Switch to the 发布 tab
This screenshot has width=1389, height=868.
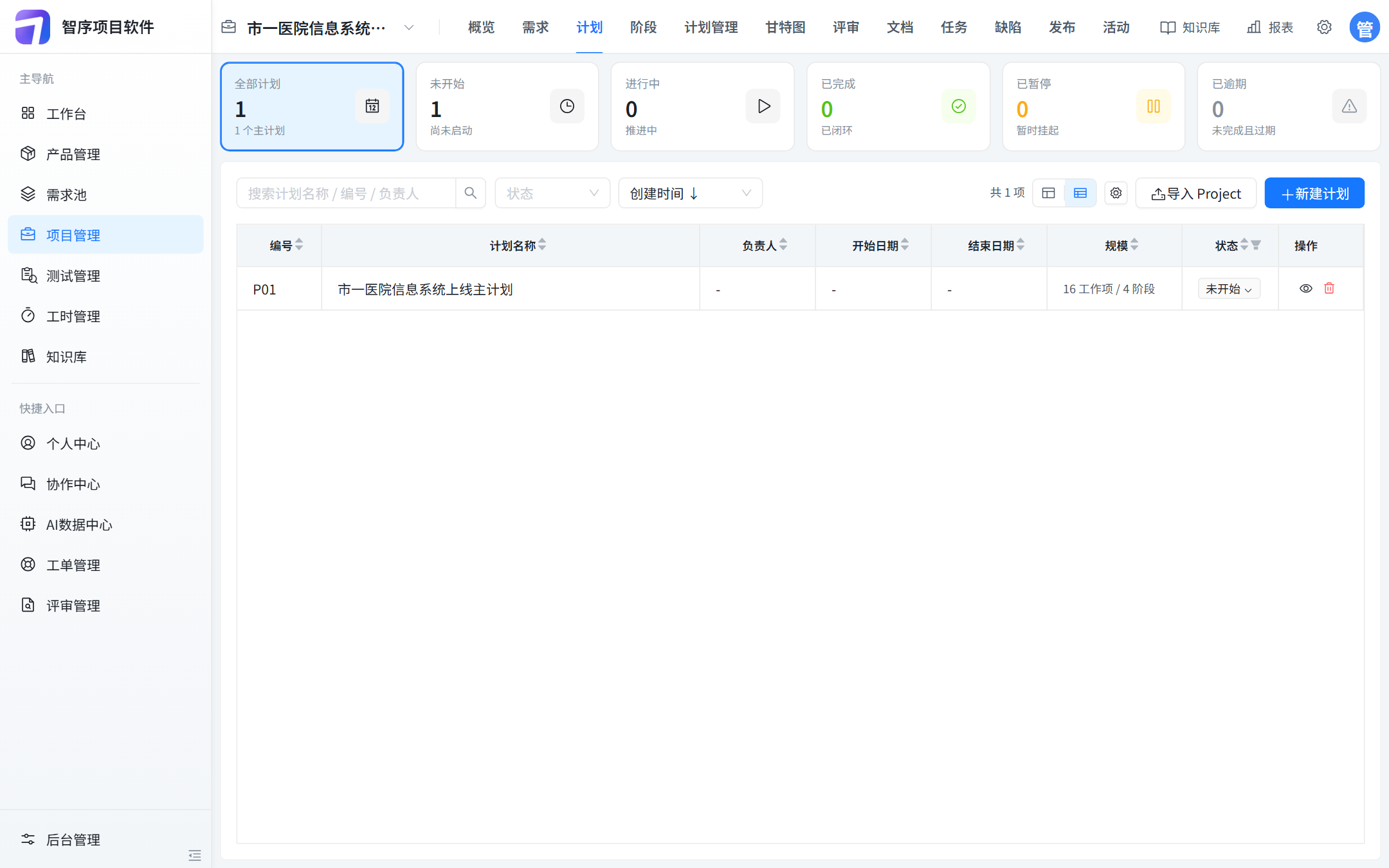1062,27
